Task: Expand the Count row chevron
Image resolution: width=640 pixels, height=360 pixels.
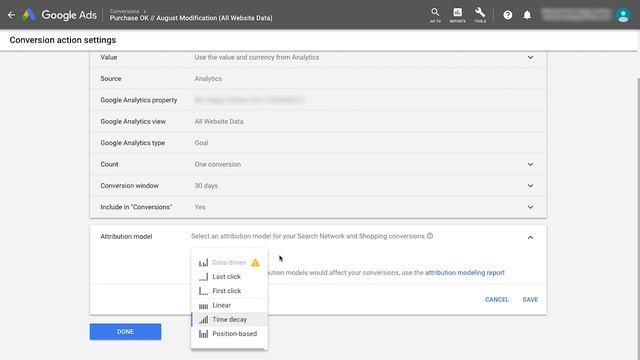Action: coord(530,164)
